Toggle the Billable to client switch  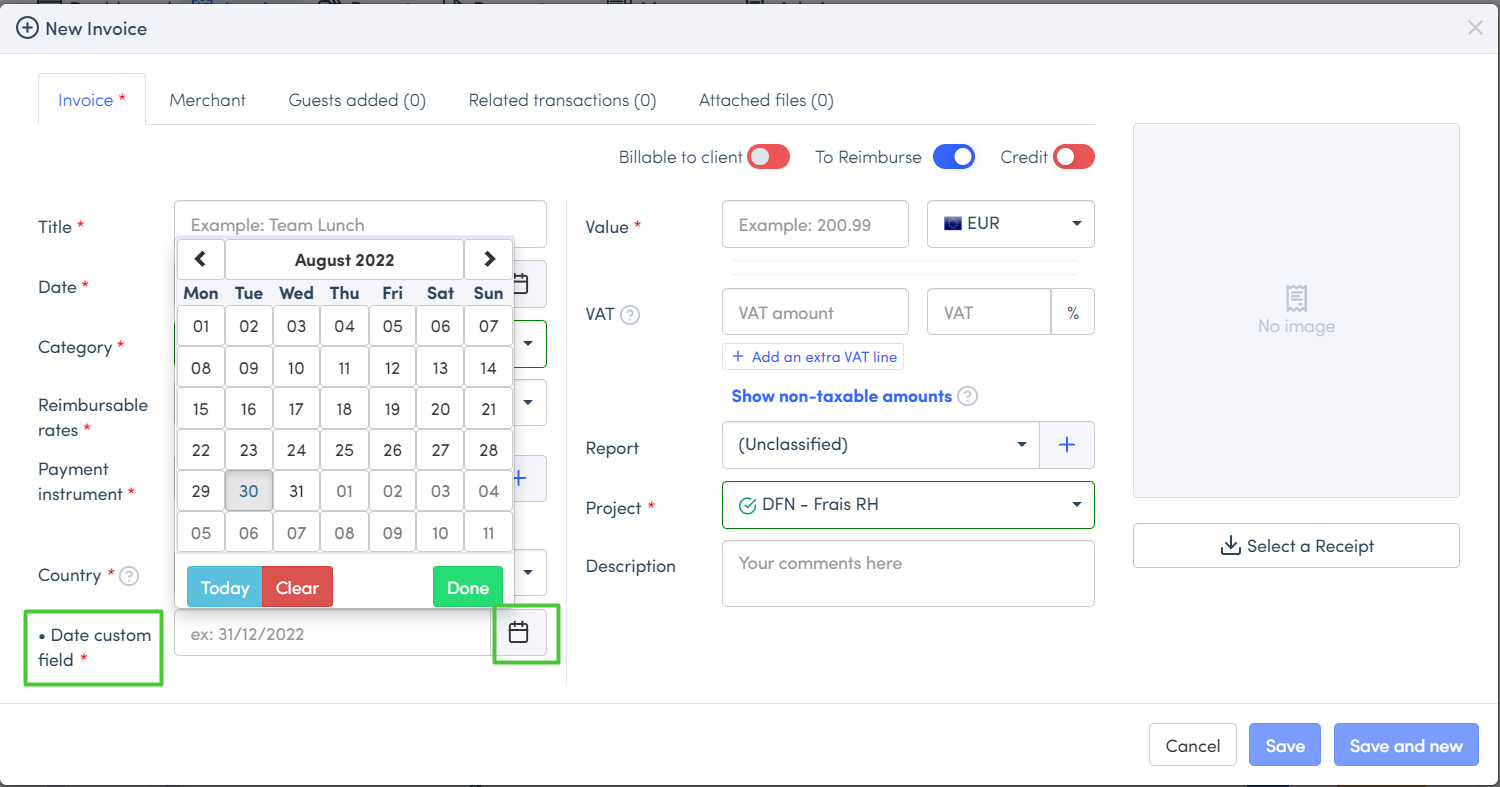[x=769, y=157]
